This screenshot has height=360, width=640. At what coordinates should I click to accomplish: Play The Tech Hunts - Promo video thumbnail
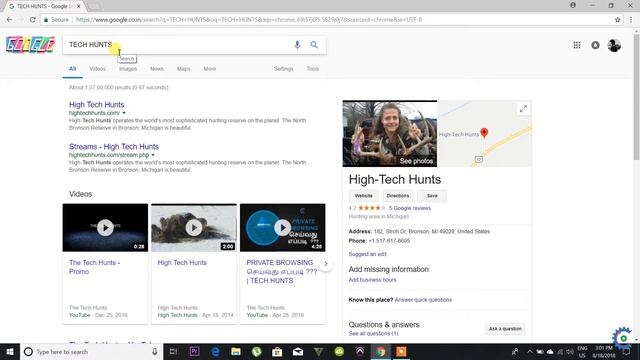105,227
